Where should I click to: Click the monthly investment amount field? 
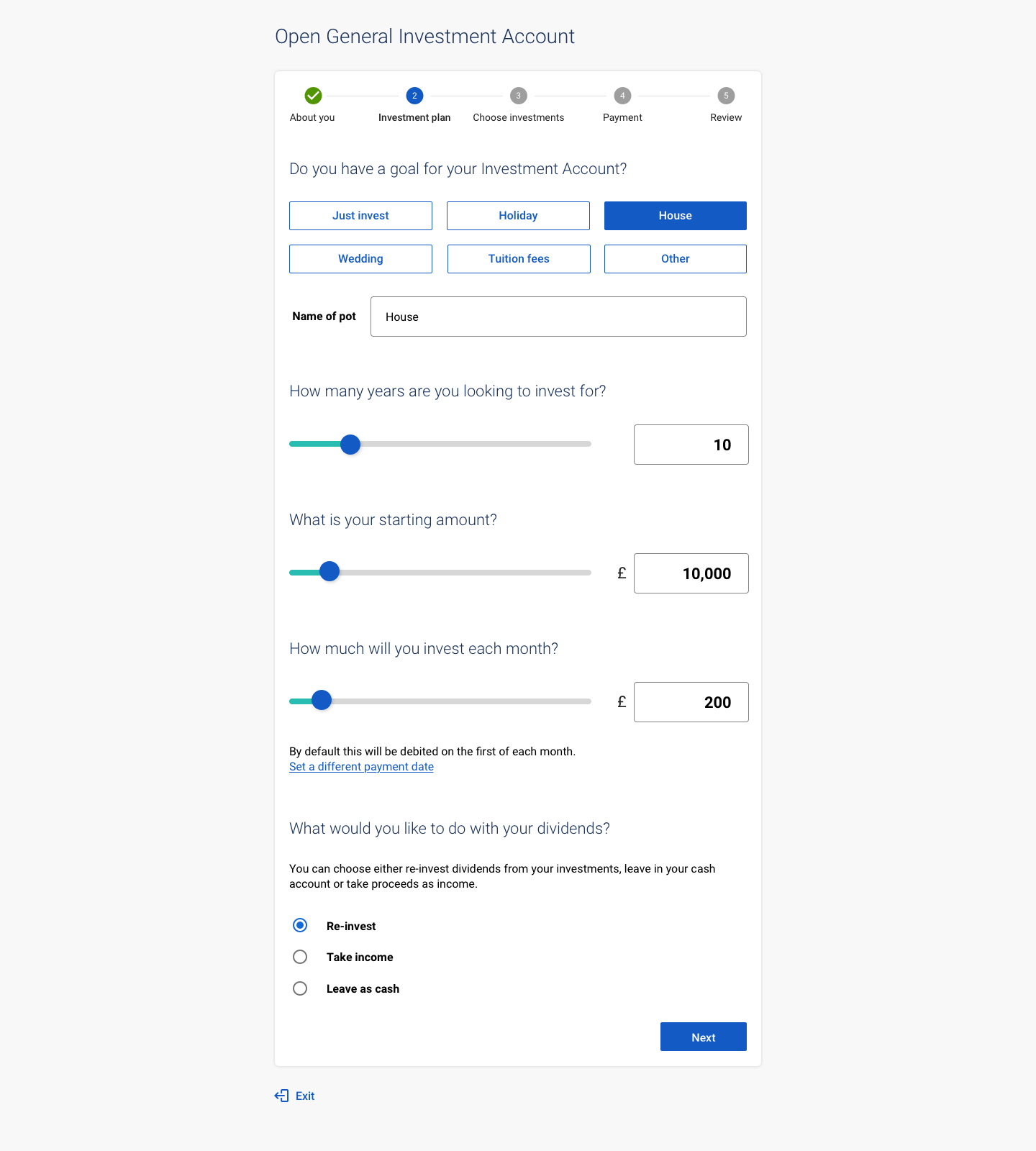click(691, 702)
